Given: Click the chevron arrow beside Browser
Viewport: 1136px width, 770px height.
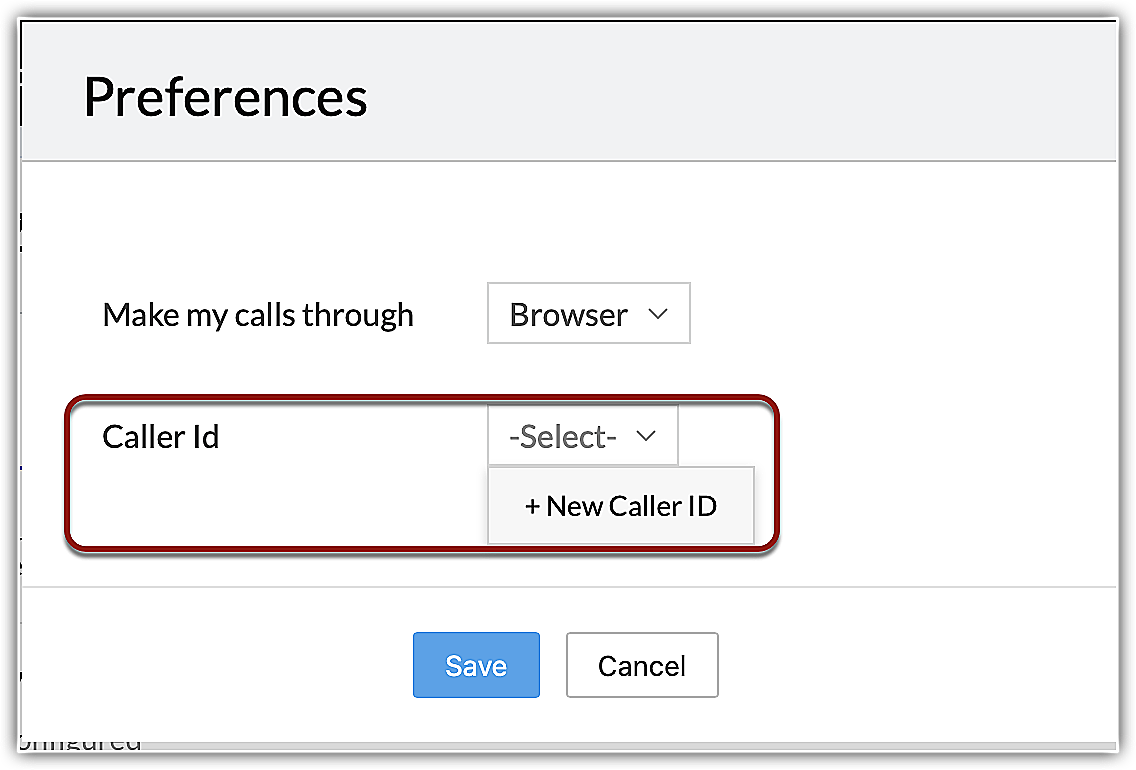Looking at the screenshot, I should [x=657, y=314].
